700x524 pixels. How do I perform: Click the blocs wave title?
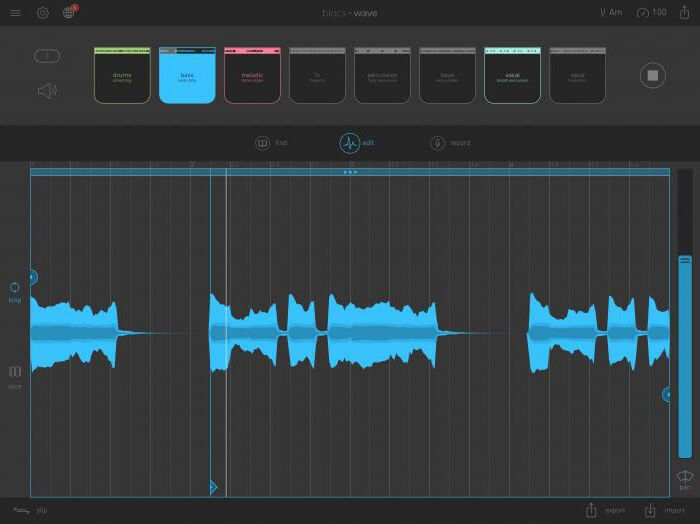[x=350, y=13]
